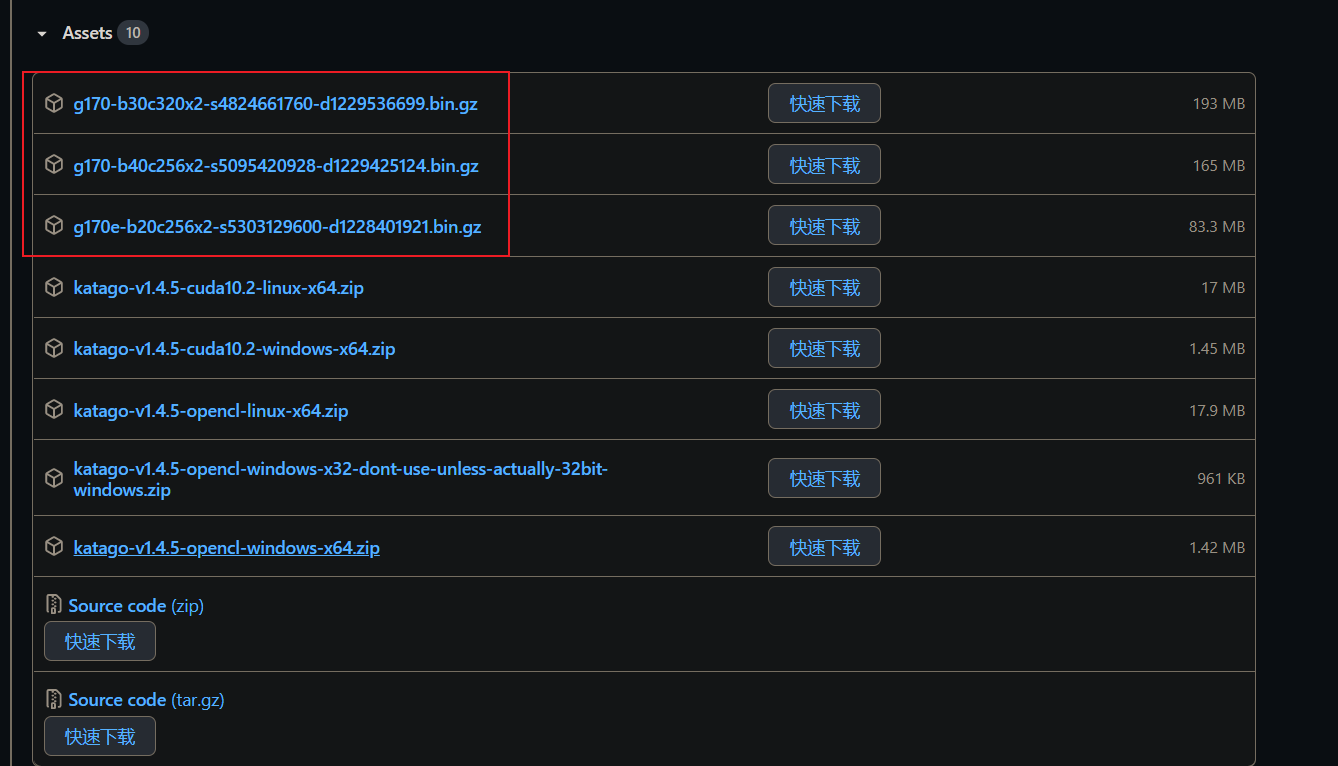Image resolution: width=1338 pixels, height=766 pixels.
Task: Click the Assets count badge 10
Action: tap(133, 33)
